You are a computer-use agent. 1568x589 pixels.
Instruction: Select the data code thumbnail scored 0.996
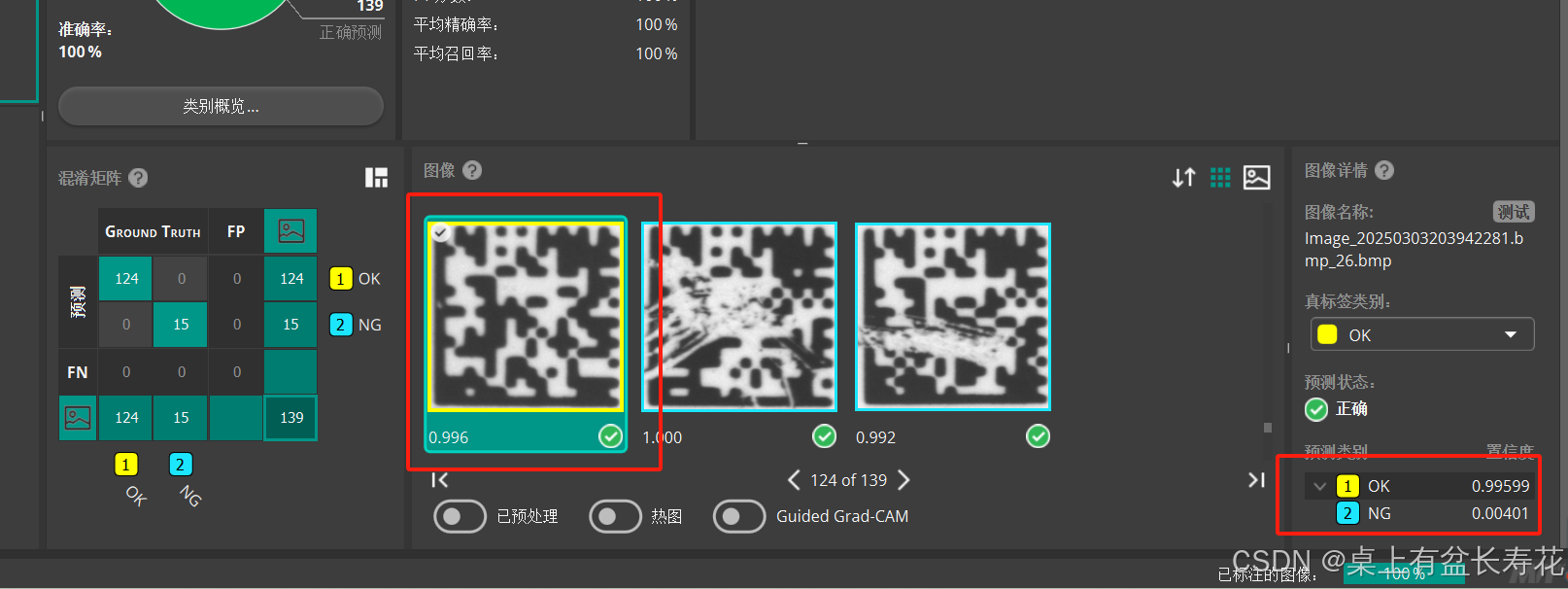(x=527, y=315)
